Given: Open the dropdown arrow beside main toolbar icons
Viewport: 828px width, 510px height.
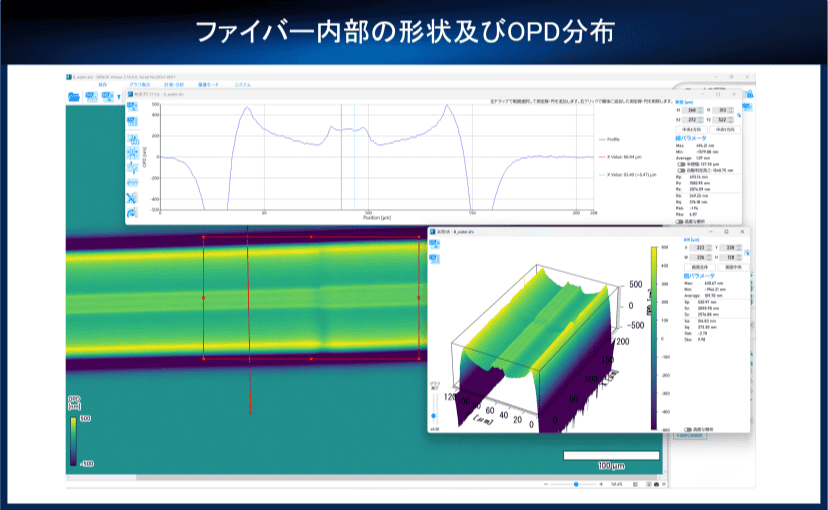Looking at the screenshot, I should click(120, 97).
